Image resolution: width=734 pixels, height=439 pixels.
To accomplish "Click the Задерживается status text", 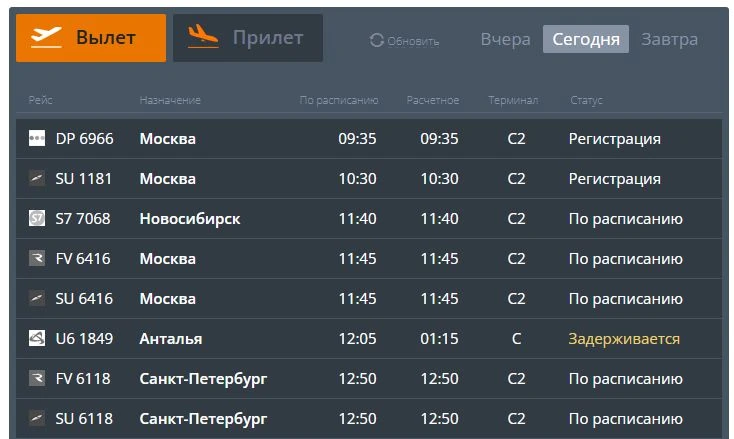I will [624, 338].
